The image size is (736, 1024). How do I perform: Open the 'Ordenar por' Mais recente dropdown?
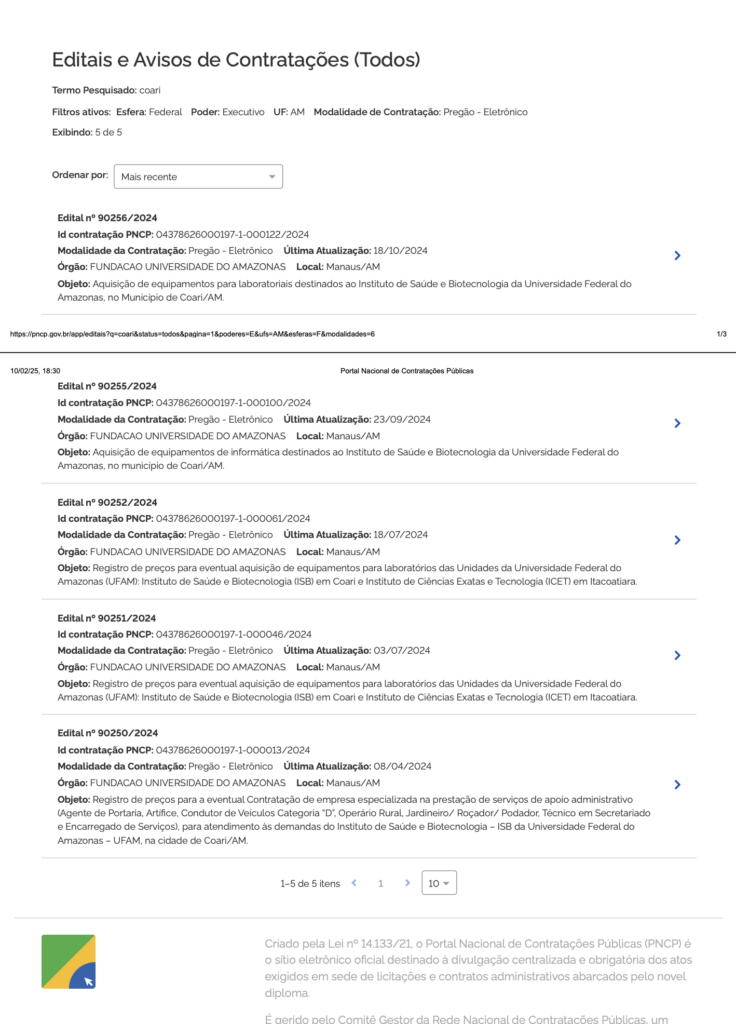click(x=198, y=177)
